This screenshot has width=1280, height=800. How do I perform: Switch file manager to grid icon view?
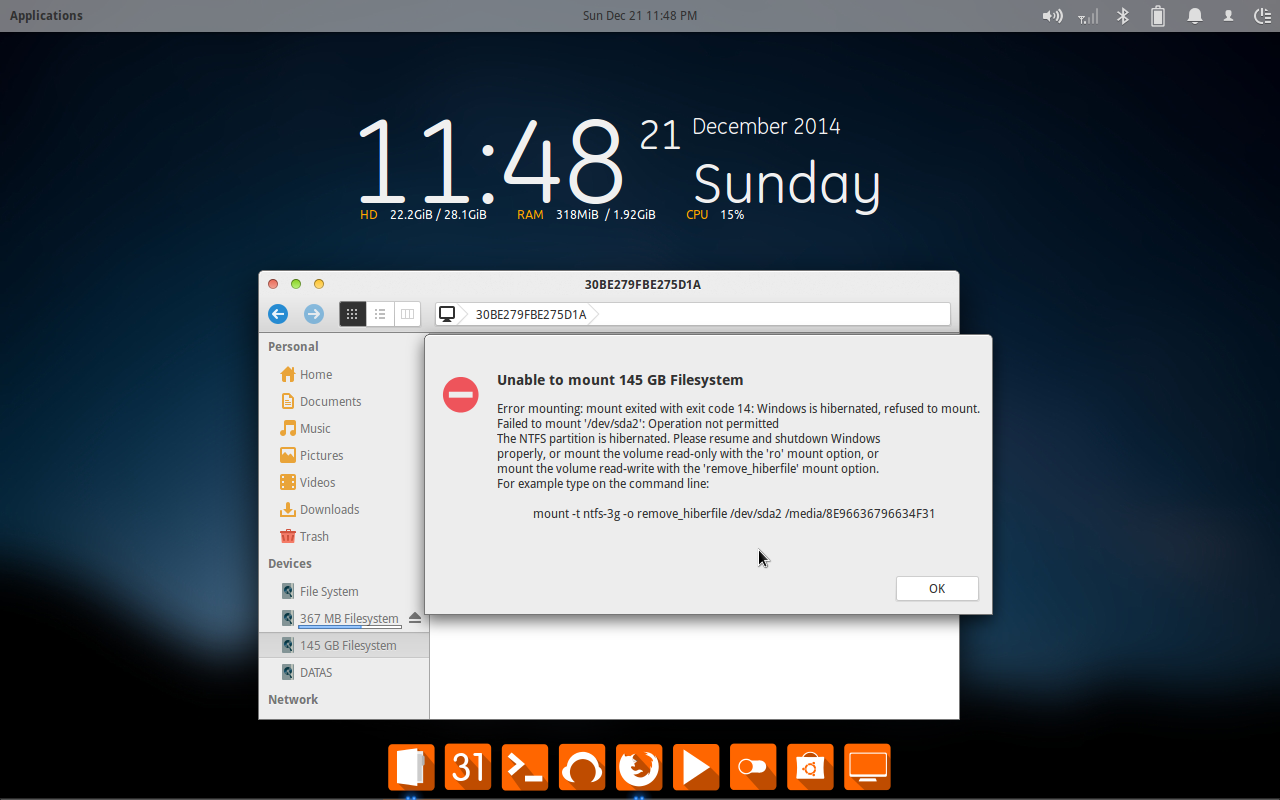pyautogui.click(x=352, y=314)
